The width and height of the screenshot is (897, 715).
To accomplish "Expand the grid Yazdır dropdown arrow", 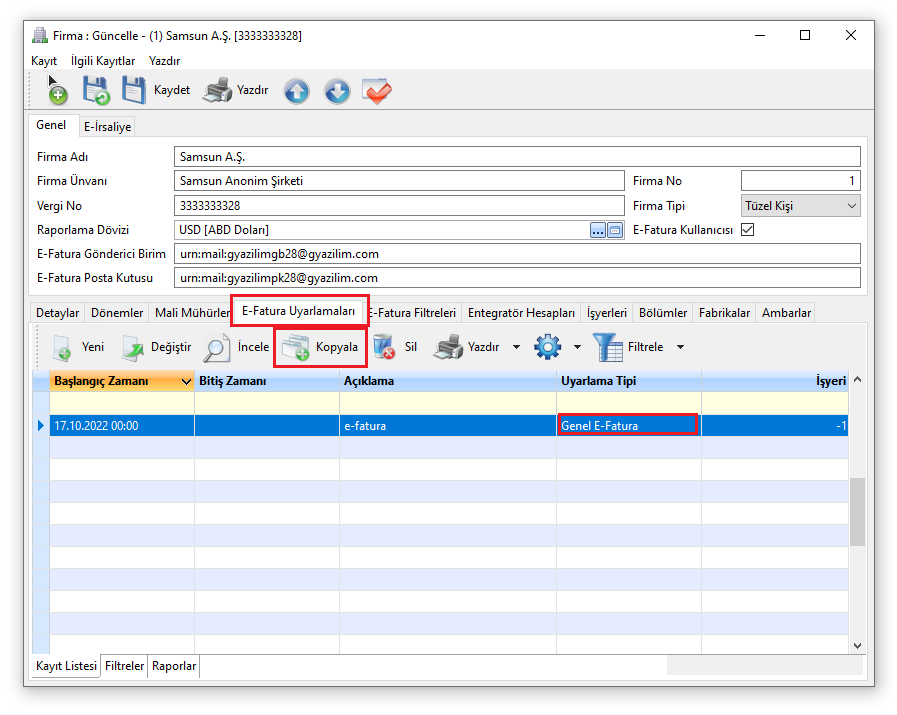I will point(516,347).
